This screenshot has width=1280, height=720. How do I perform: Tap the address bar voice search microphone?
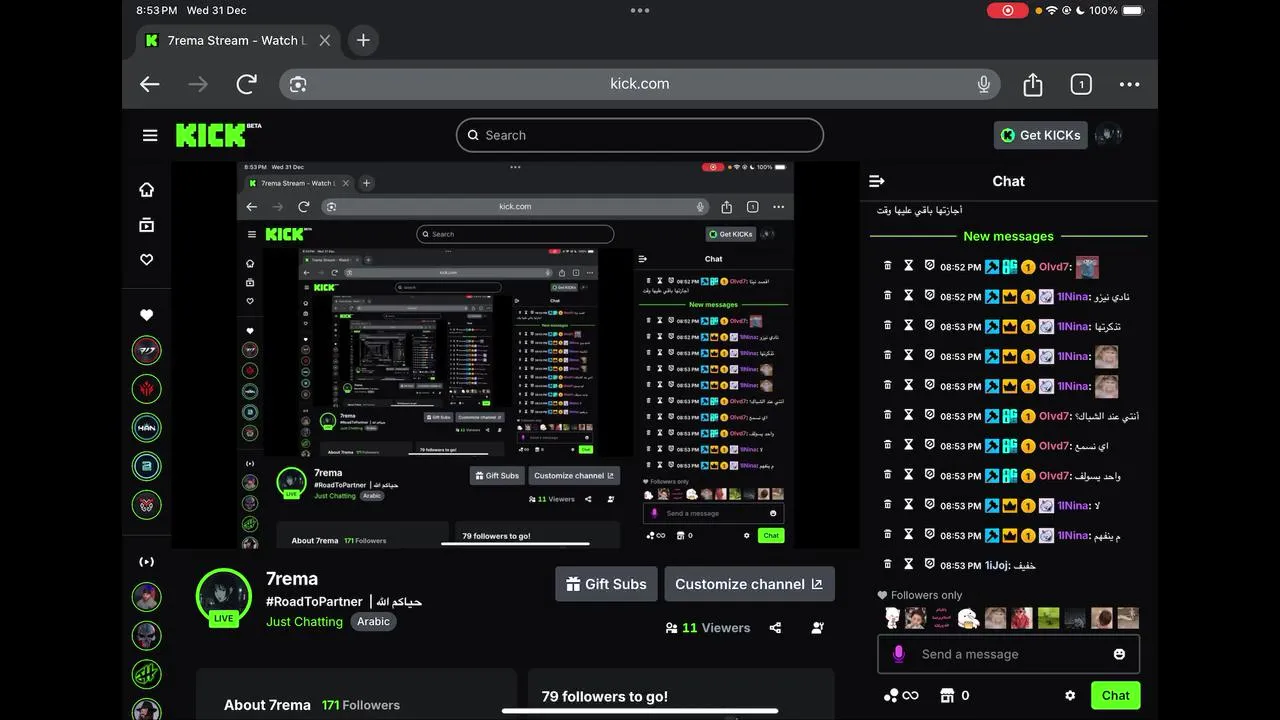click(984, 84)
